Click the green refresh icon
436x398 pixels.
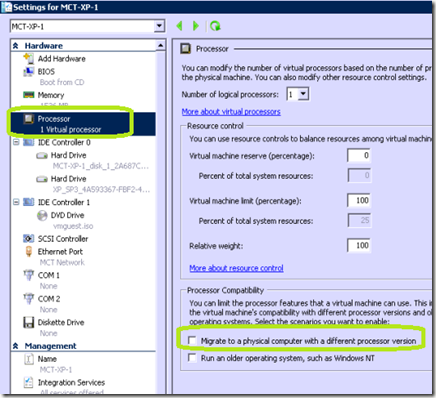[215, 26]
